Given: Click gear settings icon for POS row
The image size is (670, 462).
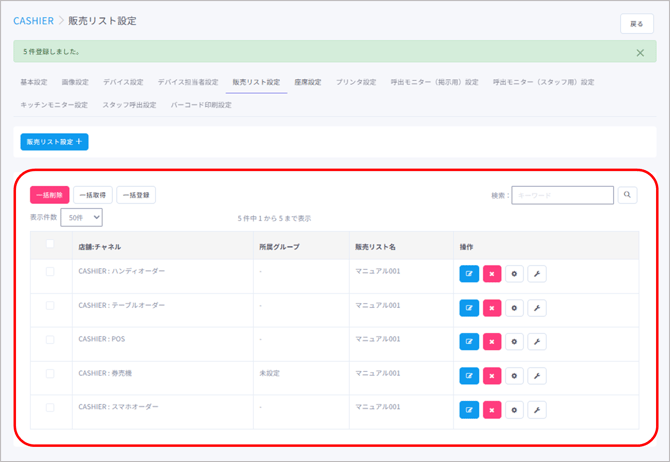Looking at the screenshot, I should [x=514, y=342].
